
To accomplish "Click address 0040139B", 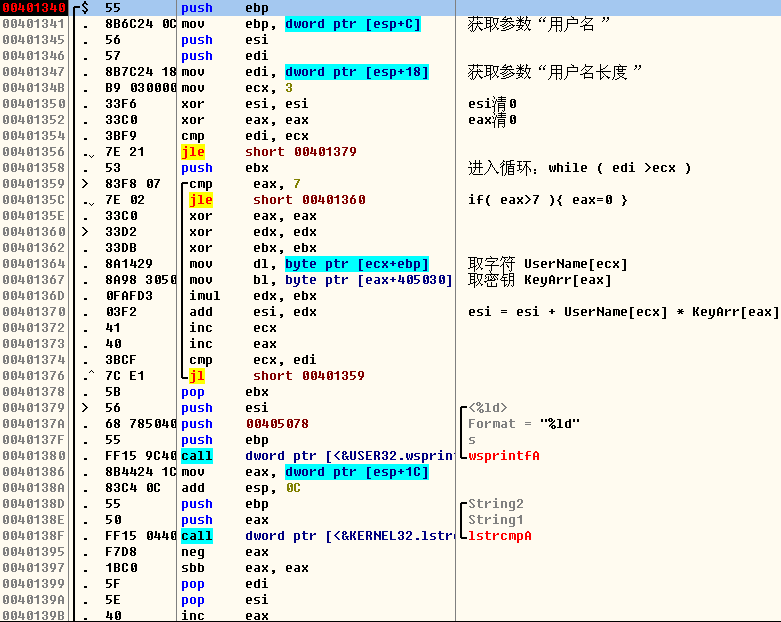I will point(34,616).
